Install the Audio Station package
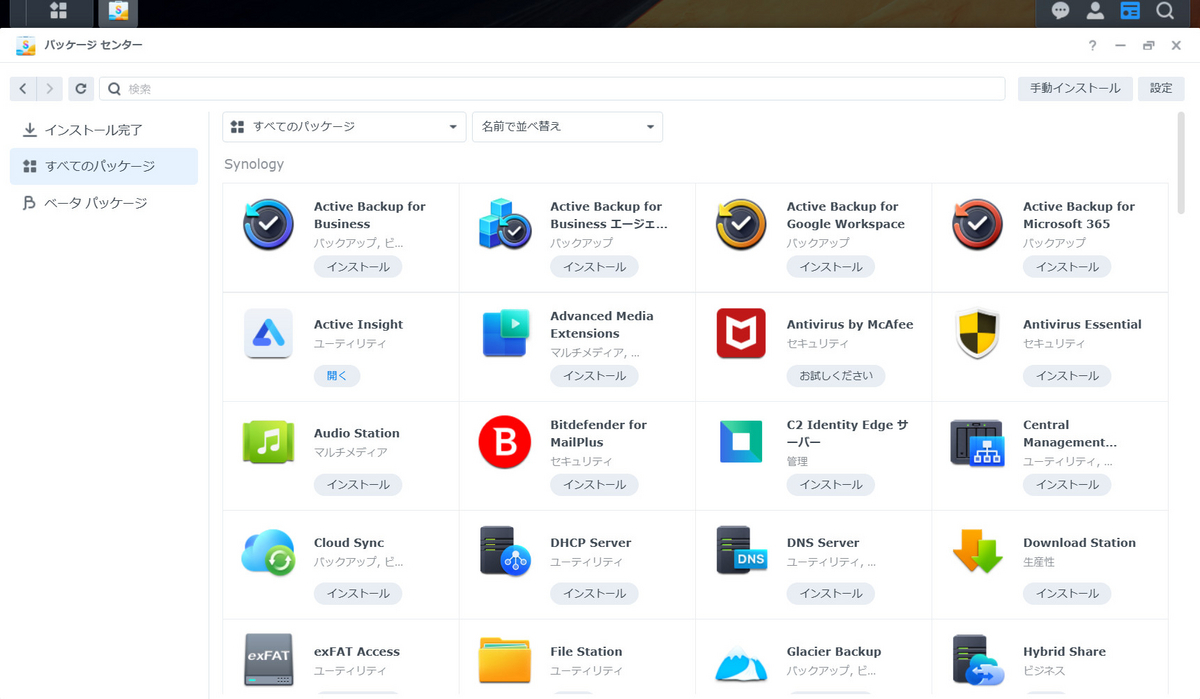The width and height of the screenshot is (1200, 699). [358, 484]
